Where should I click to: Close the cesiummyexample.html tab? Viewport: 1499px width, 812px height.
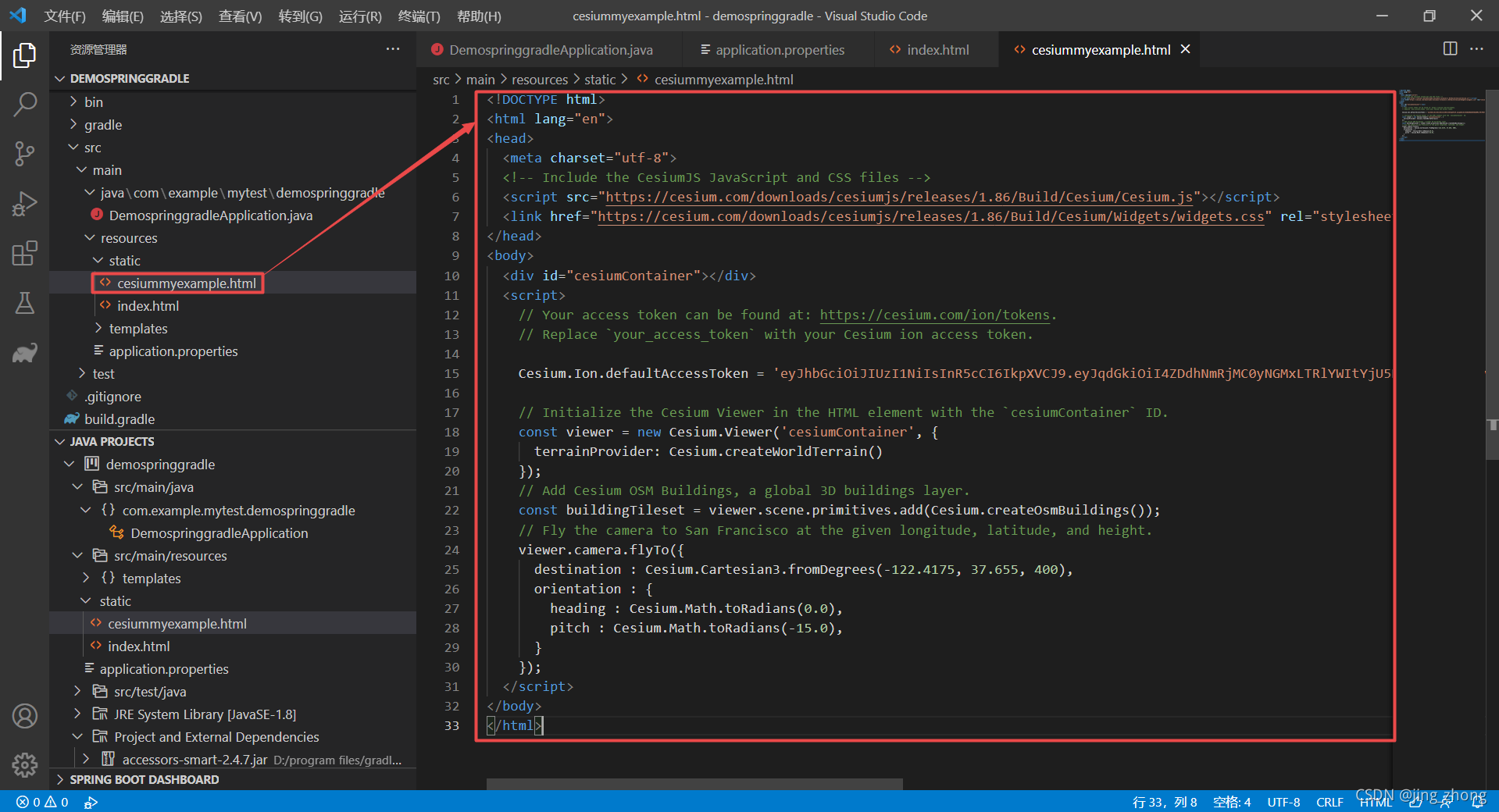point(1185,49)
